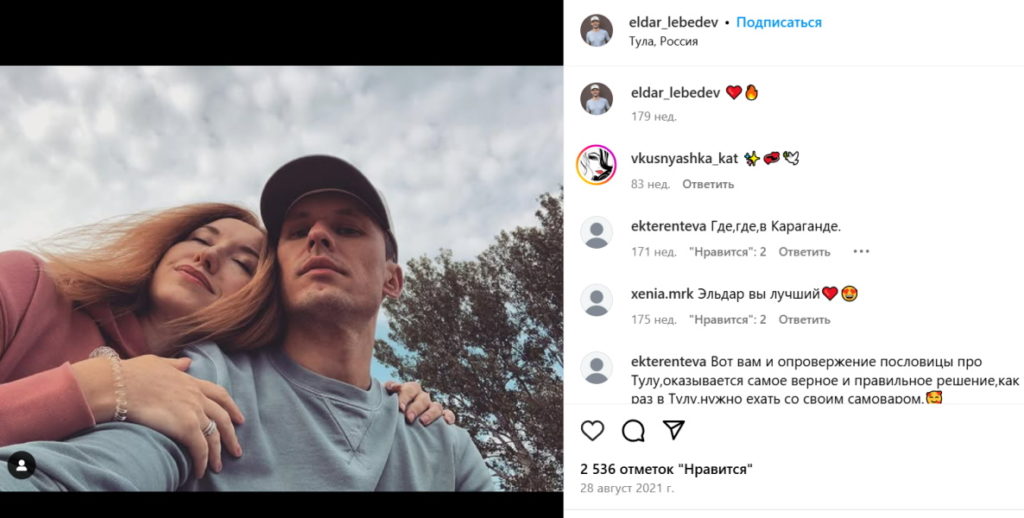Share post with paper plane icon

(674, 430)
